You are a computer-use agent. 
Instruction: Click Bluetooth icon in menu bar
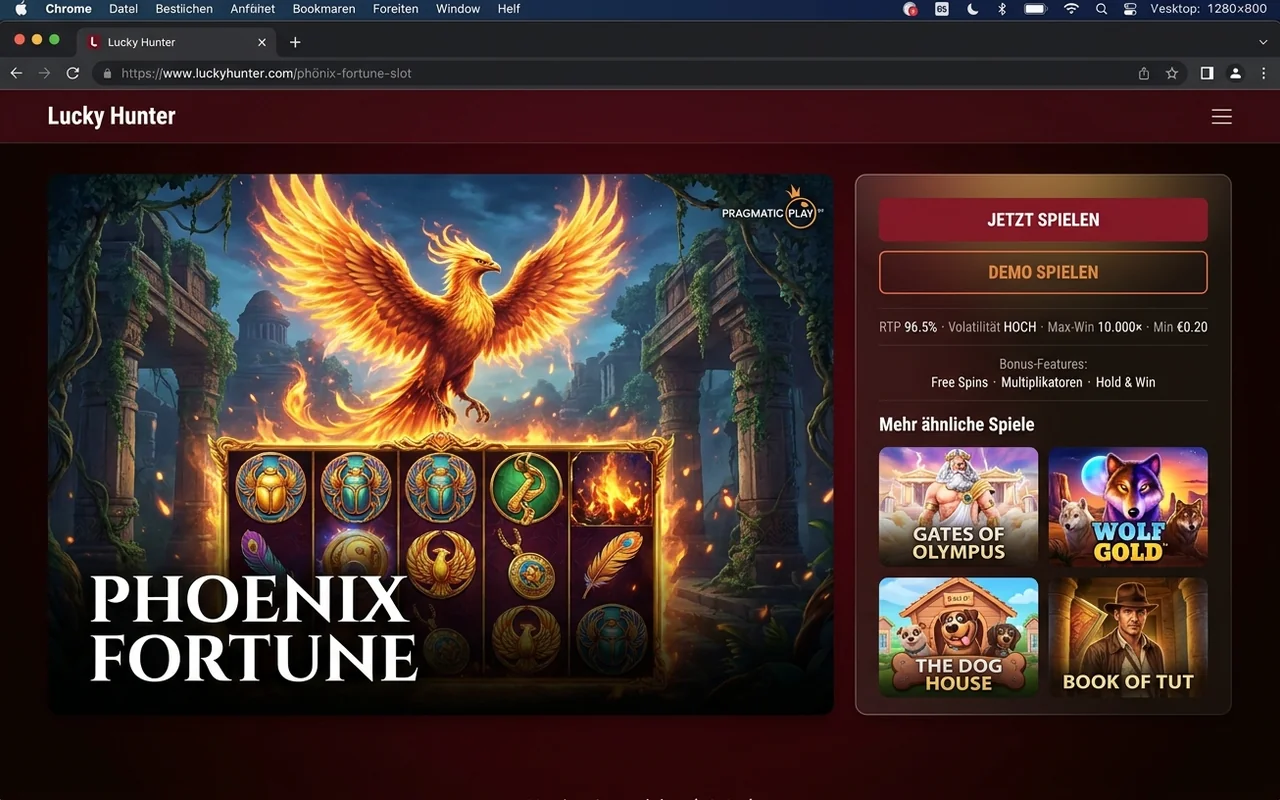(1002, 9)
